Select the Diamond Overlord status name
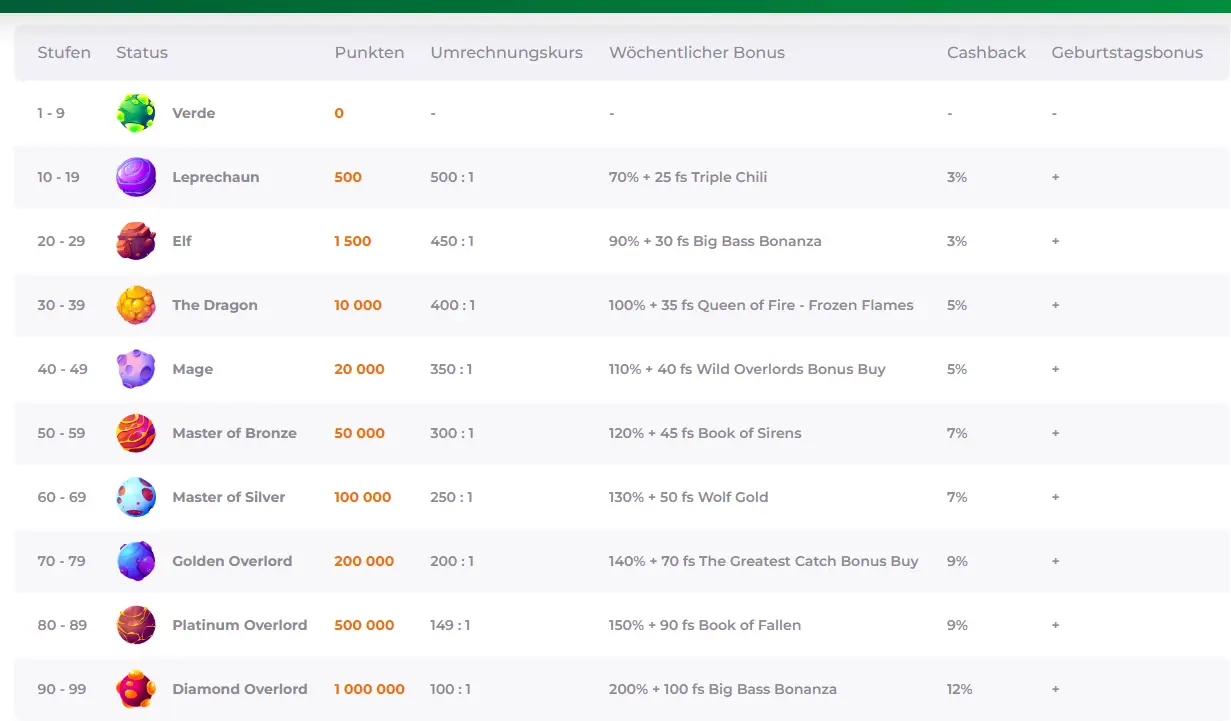1231x721 pixels. 240,689
